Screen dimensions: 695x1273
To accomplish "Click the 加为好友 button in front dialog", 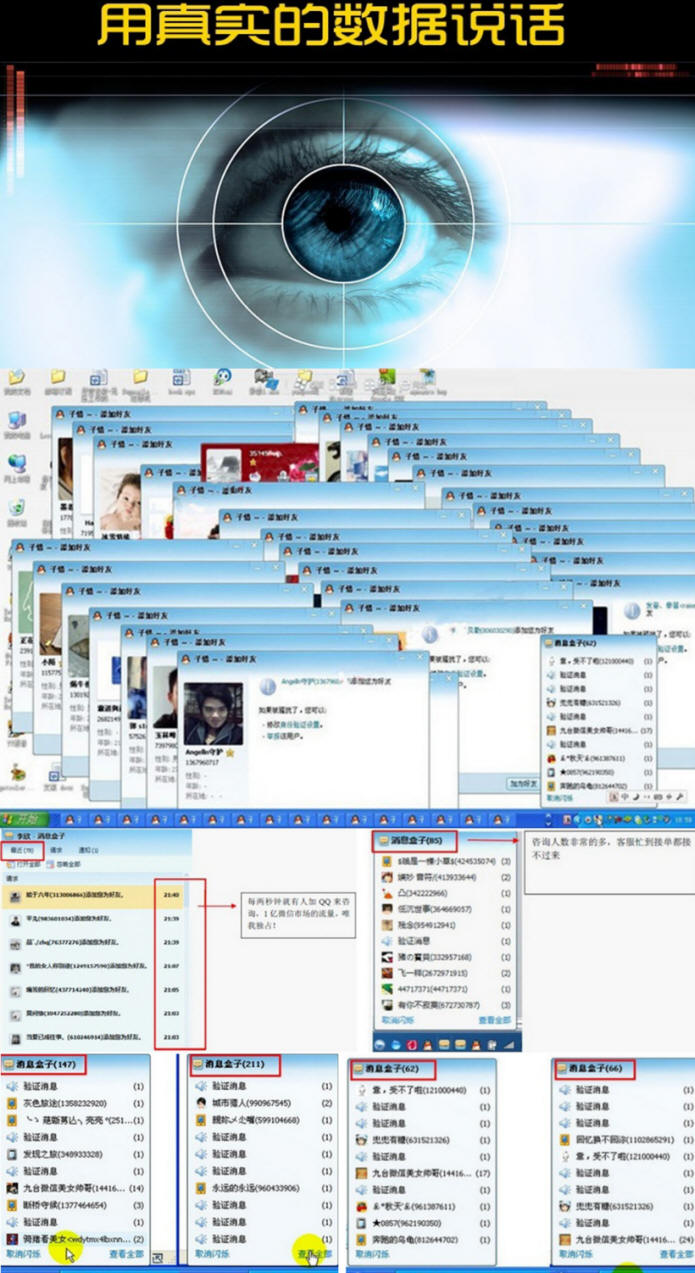I will (x=522, y=784).
